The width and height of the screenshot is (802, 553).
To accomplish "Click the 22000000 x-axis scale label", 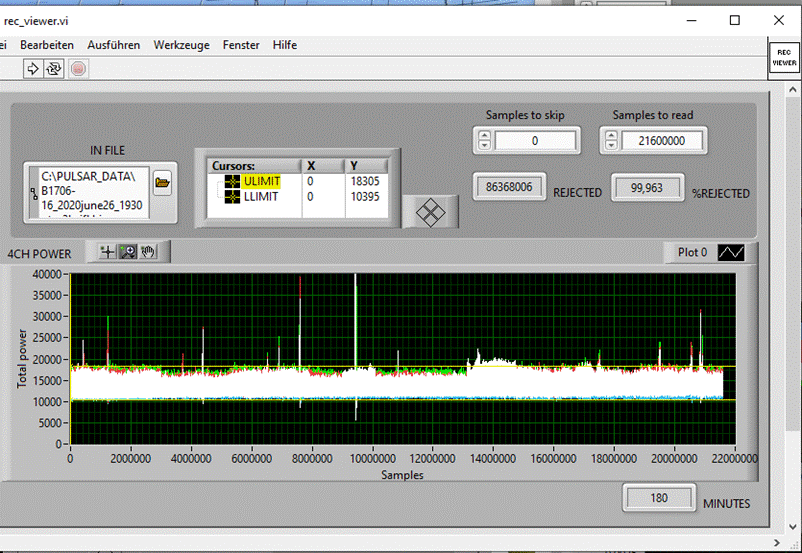I will click(x=734, y=459).
